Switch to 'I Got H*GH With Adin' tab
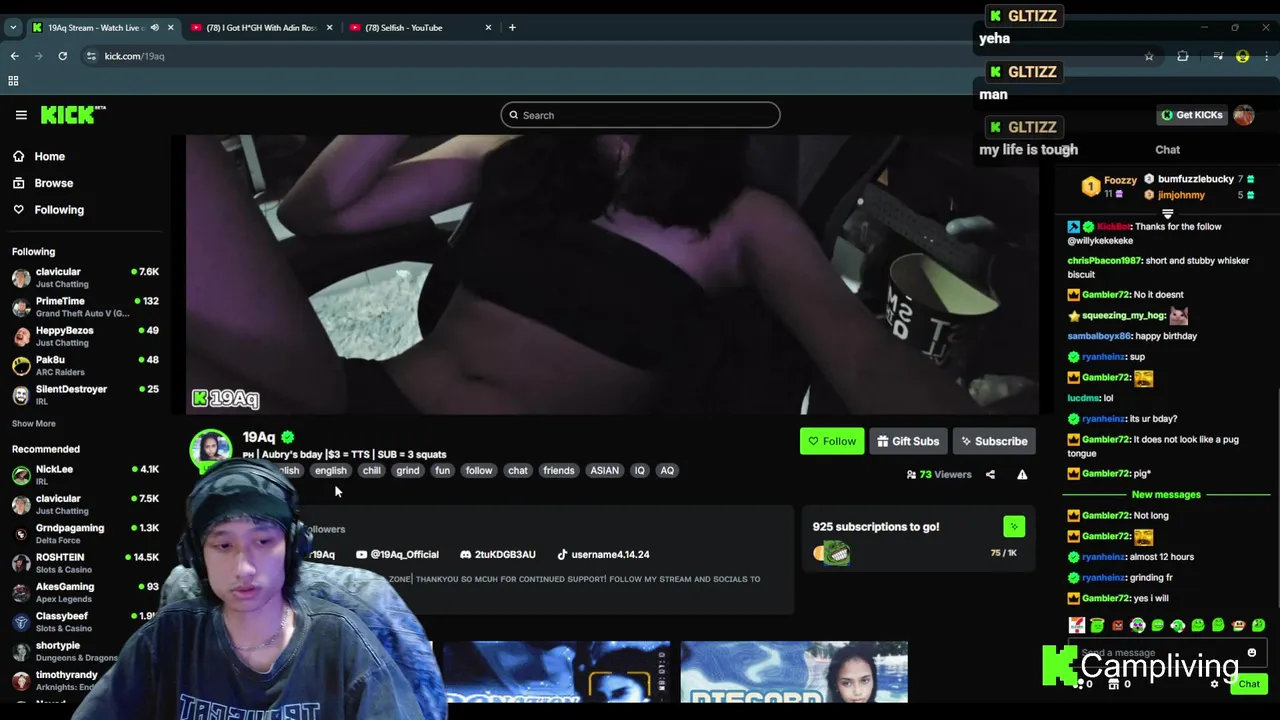The width and height of the screenshot is (1280, 720). pos(261,27)
